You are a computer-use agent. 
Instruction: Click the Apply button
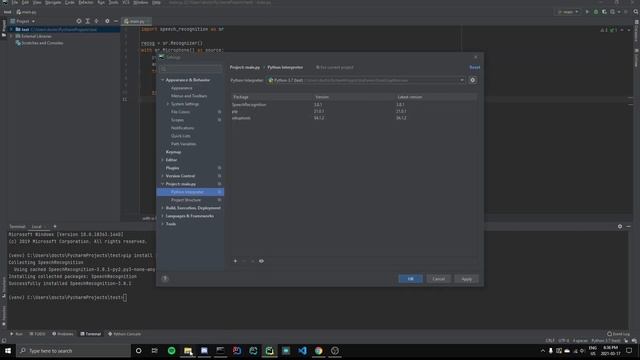467,279
